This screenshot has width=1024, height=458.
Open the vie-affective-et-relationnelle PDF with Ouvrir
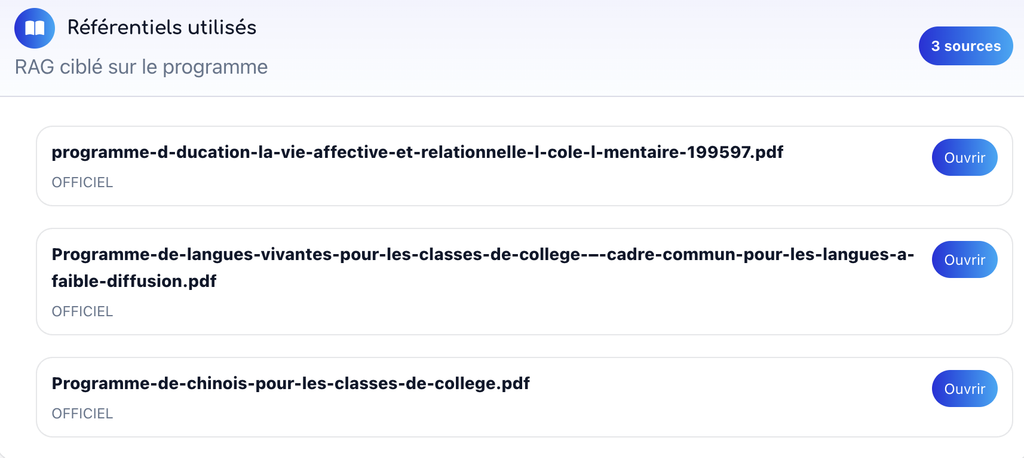click(x=965, y=157)
